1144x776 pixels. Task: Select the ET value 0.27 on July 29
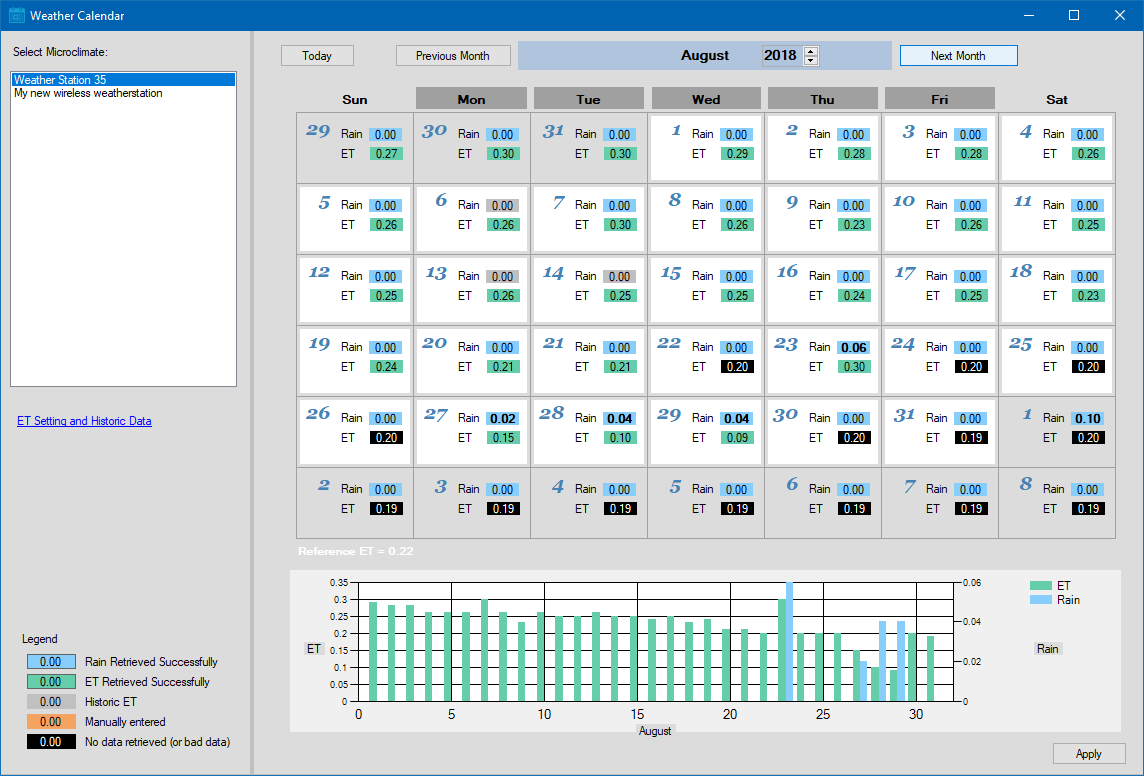[386, 154]
